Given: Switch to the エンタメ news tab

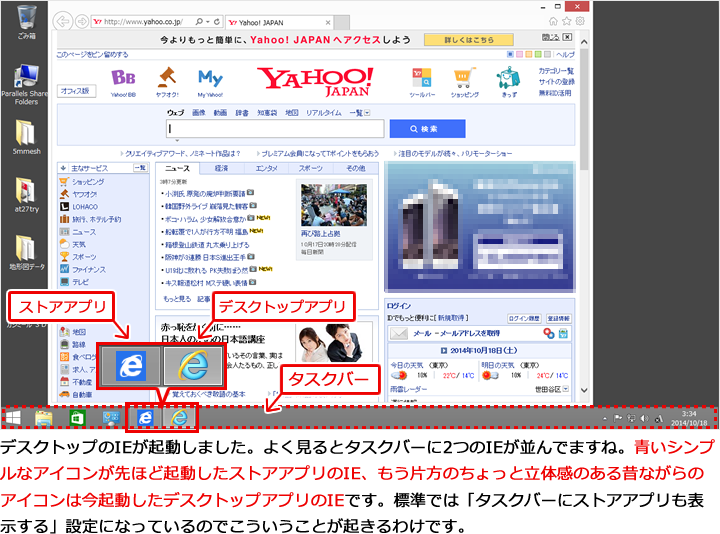Looking at the screenshot, I should tap(266, 168).
